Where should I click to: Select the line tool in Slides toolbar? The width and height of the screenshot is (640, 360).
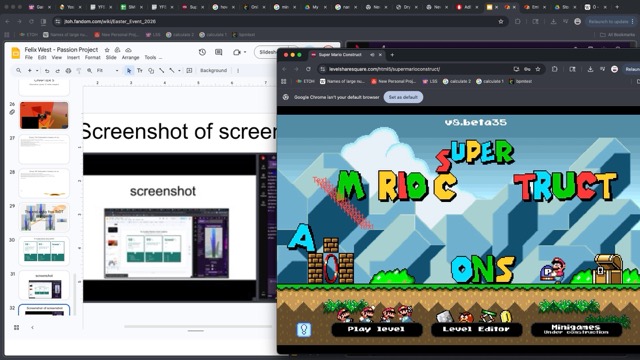162,71
